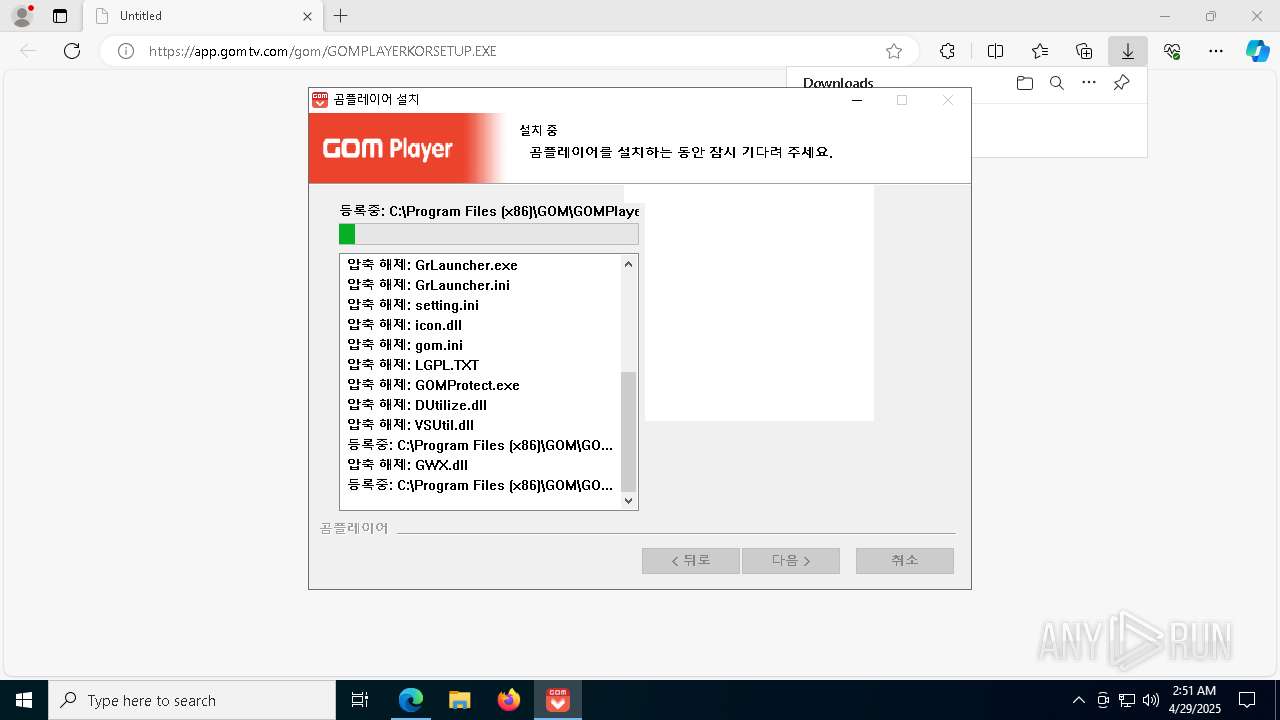Open Microsoft Edge from taskbar

tap(411, 700)
